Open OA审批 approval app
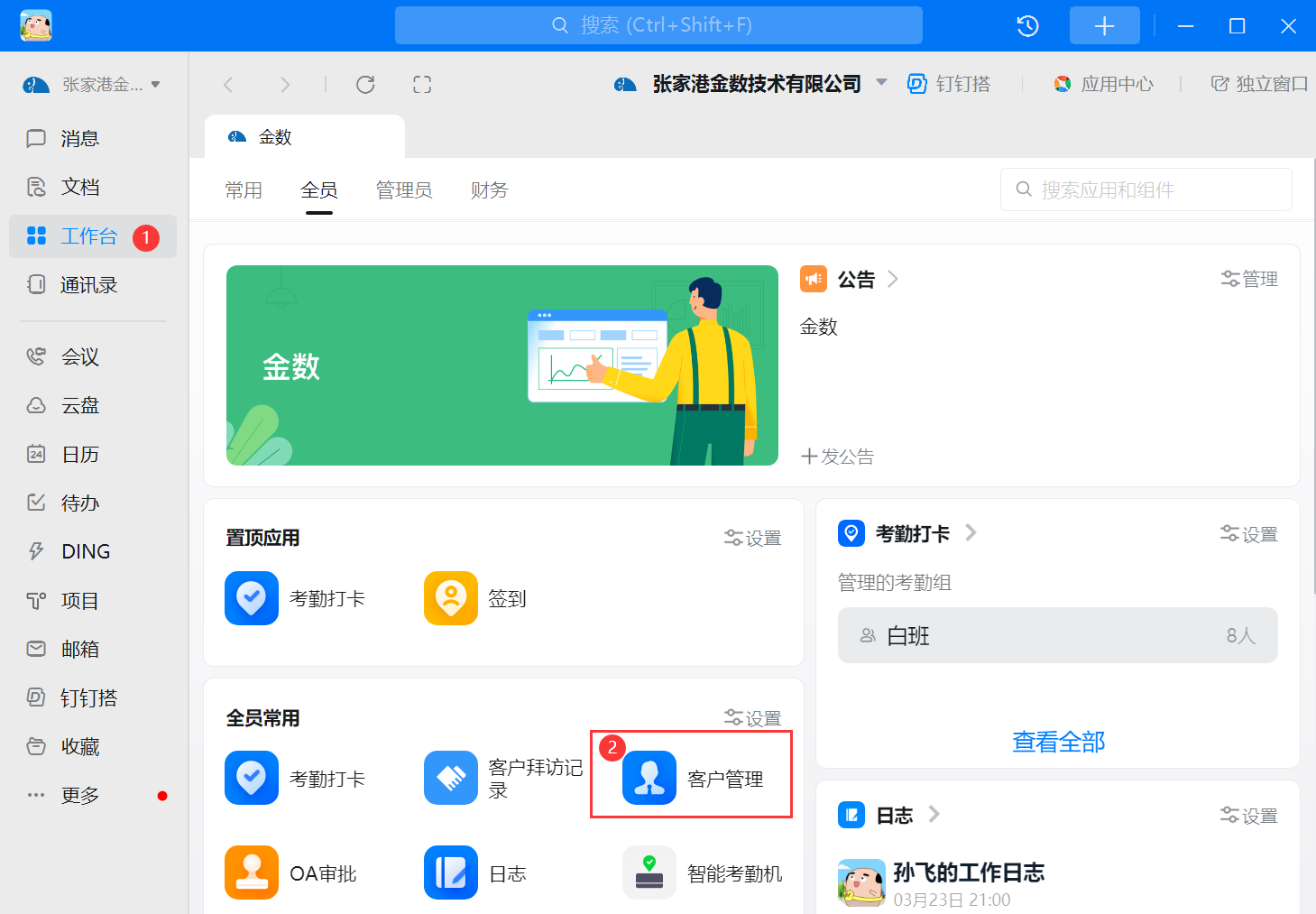 tap(291, 873)
